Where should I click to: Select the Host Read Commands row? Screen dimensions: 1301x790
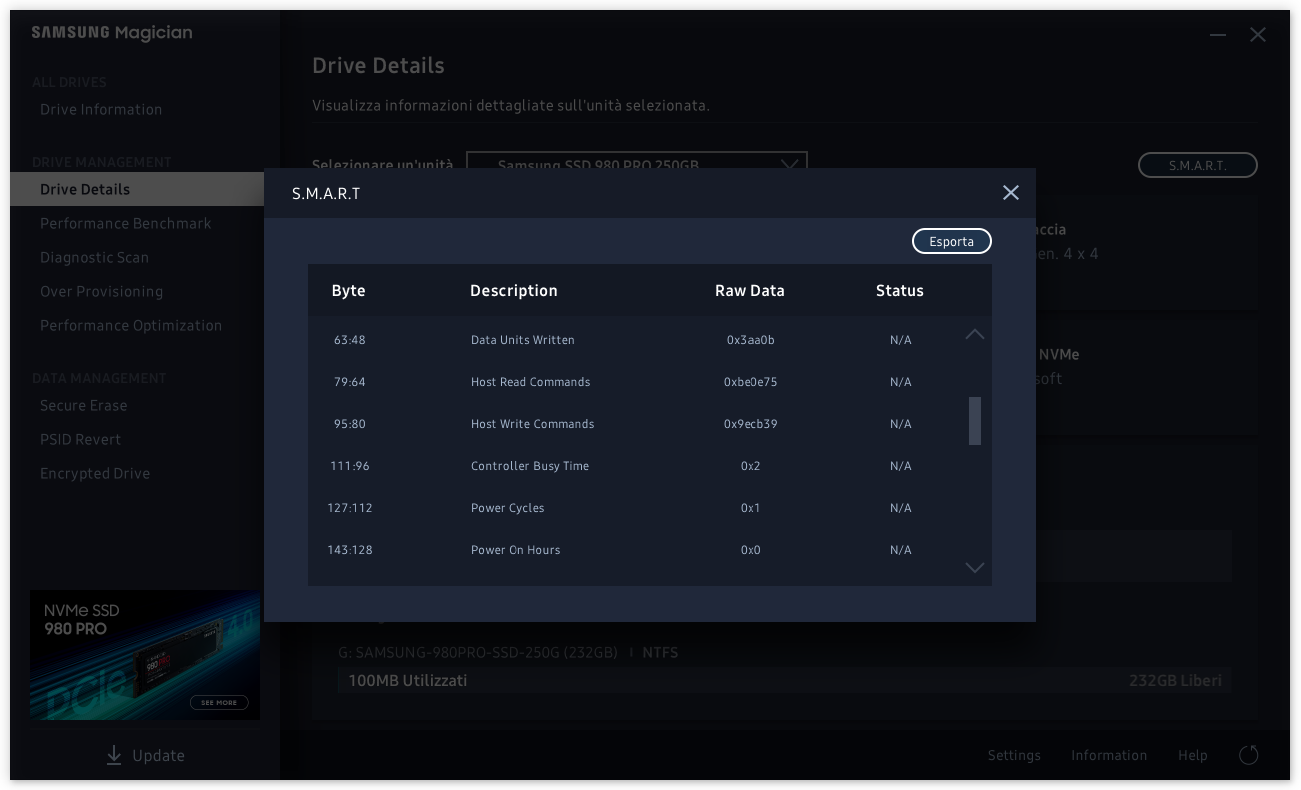pos(636,382)
